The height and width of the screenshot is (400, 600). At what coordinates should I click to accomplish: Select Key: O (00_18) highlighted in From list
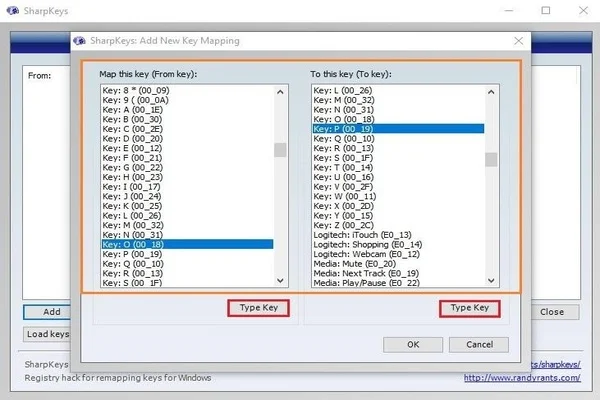click(188, 244)
